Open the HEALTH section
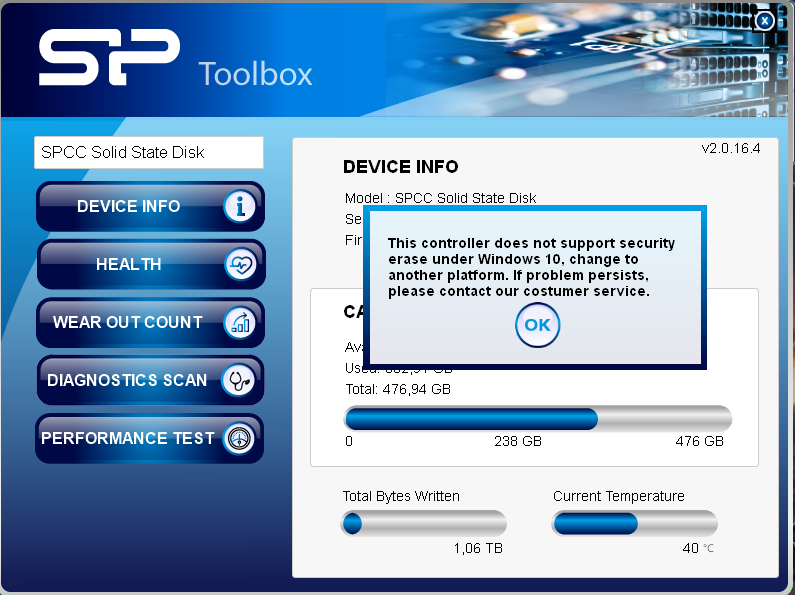Image resolution: width=795 pixels, height=595 pixels. (150, 264)
